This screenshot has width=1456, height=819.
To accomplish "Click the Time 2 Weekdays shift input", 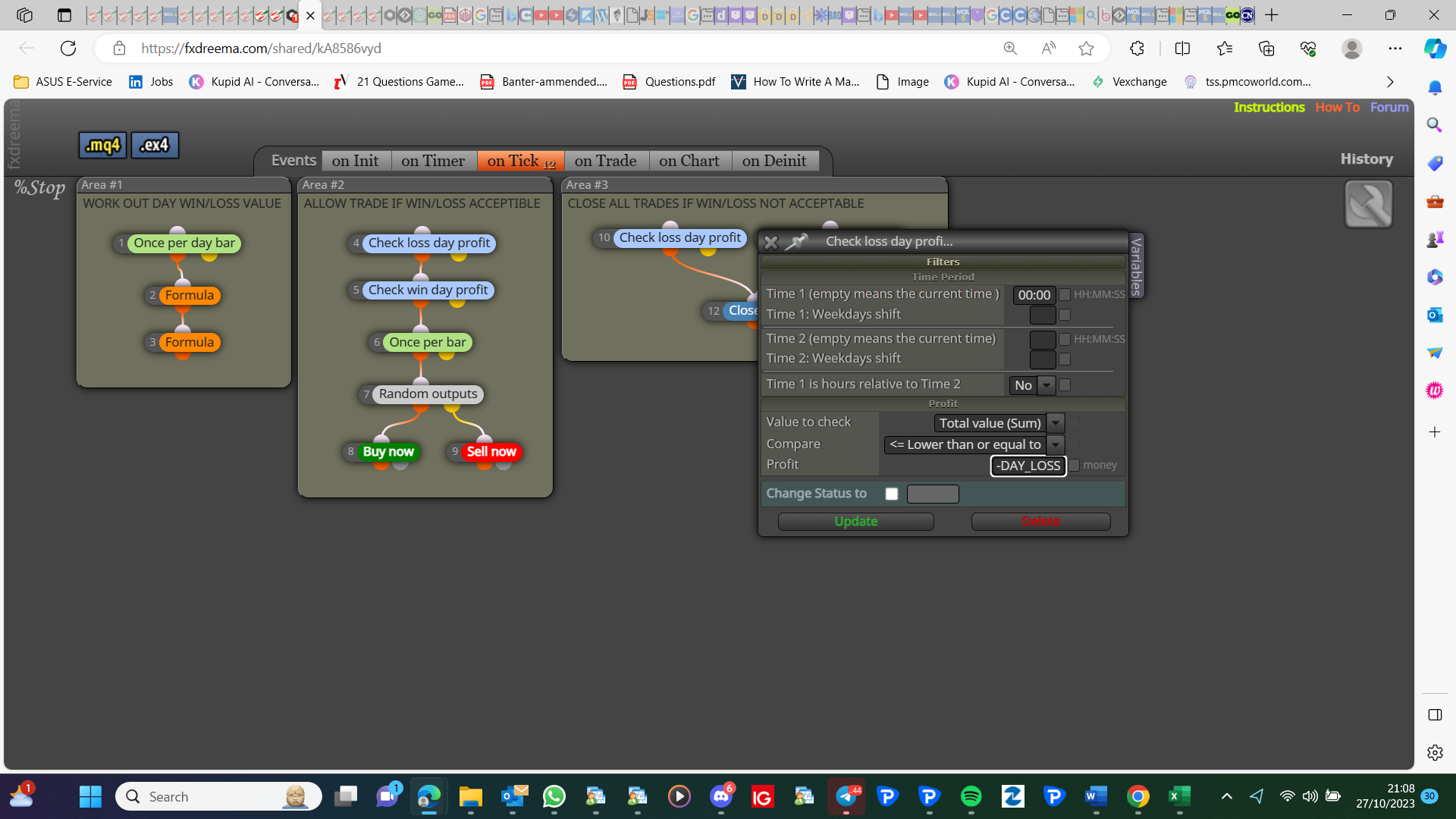I will point(1043,359).
